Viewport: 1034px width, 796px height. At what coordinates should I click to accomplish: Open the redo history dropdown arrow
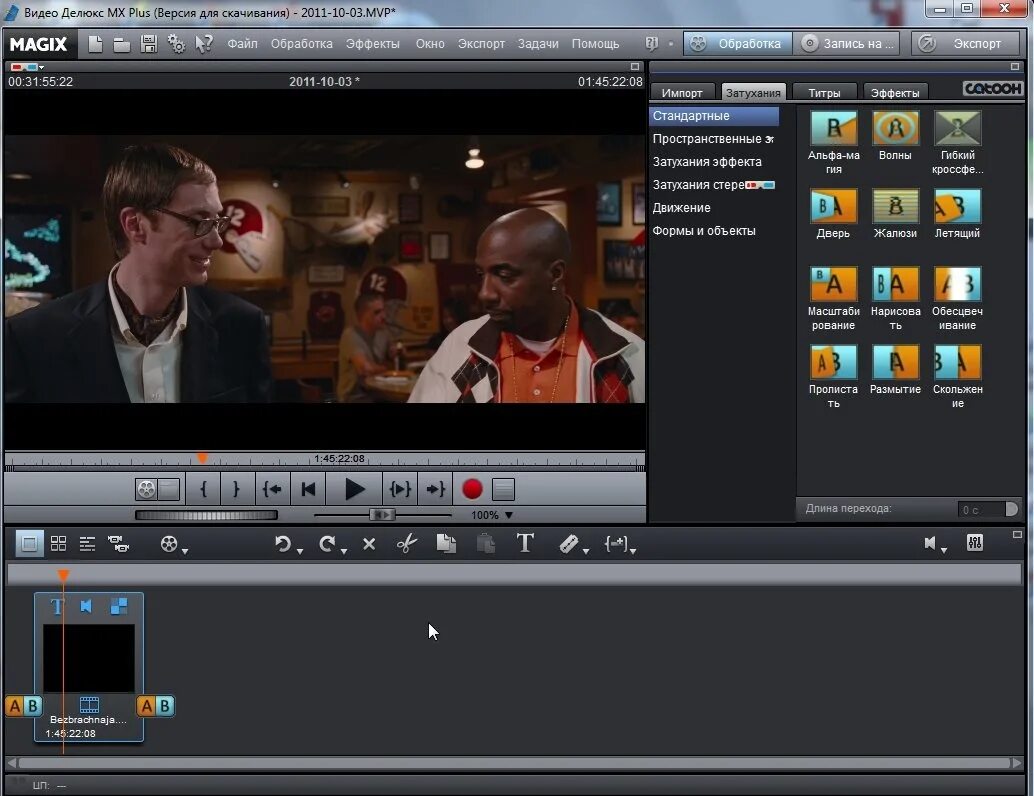(x=344, y=551)
